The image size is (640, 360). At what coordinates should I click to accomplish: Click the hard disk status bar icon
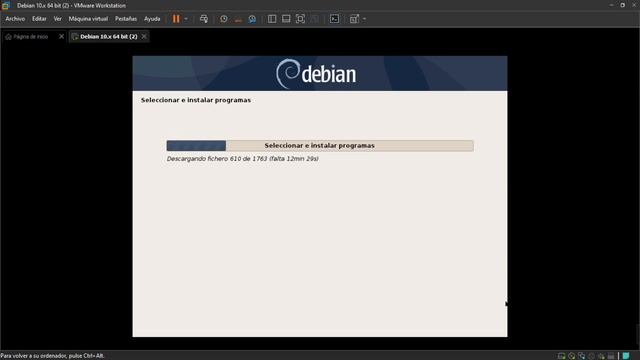[x=562, y=356]
